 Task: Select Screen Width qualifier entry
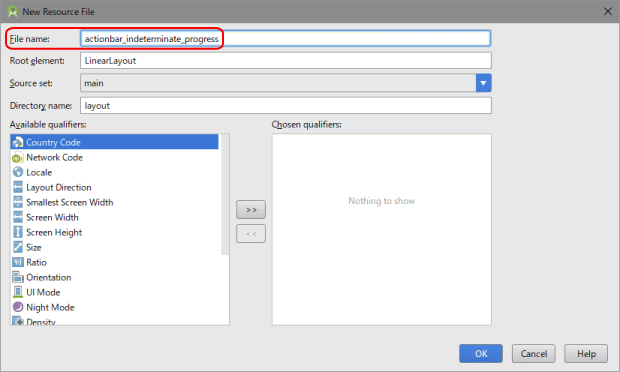point(115,217)
